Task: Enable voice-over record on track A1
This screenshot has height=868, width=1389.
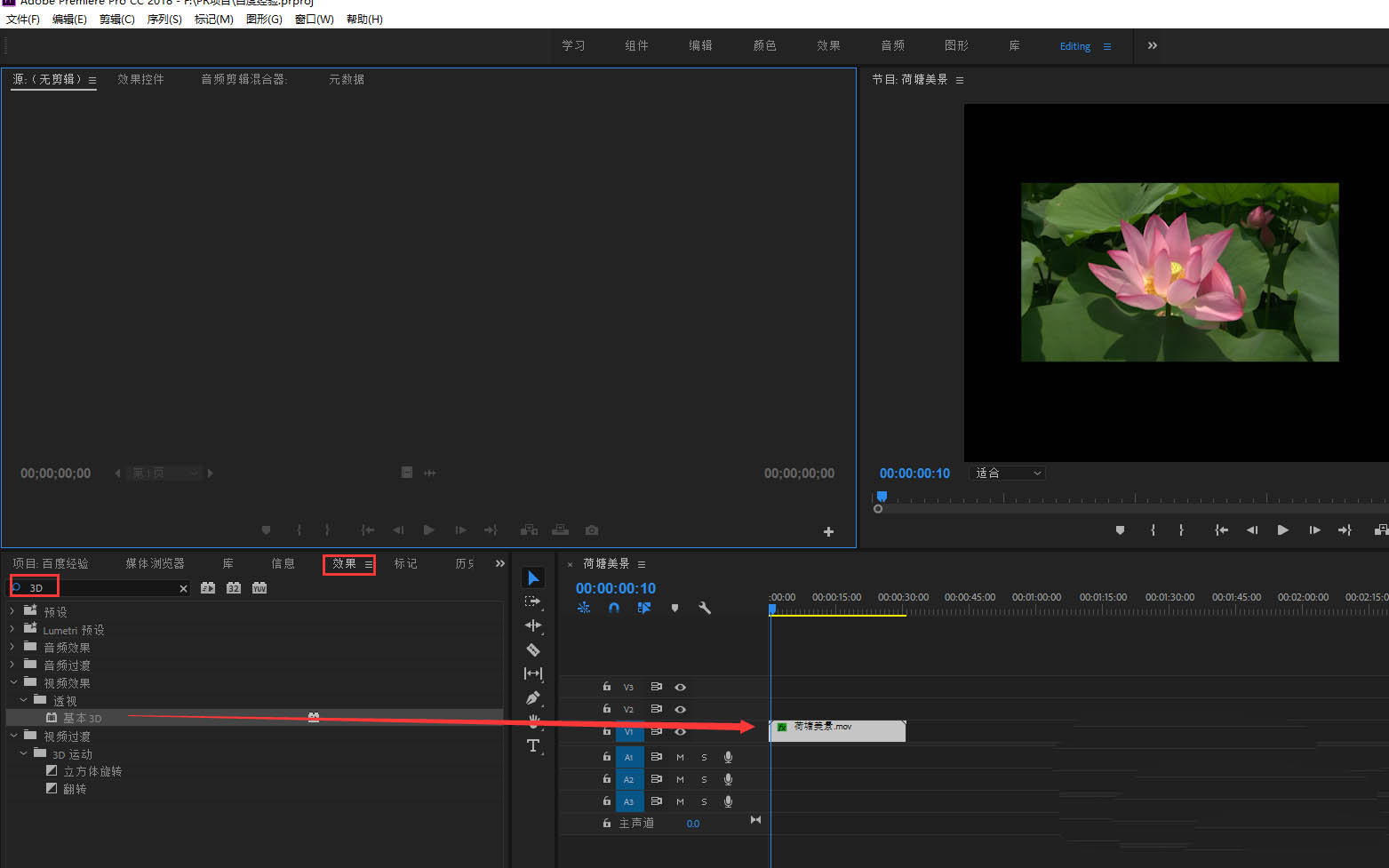Action: click(x=728, y=757)
